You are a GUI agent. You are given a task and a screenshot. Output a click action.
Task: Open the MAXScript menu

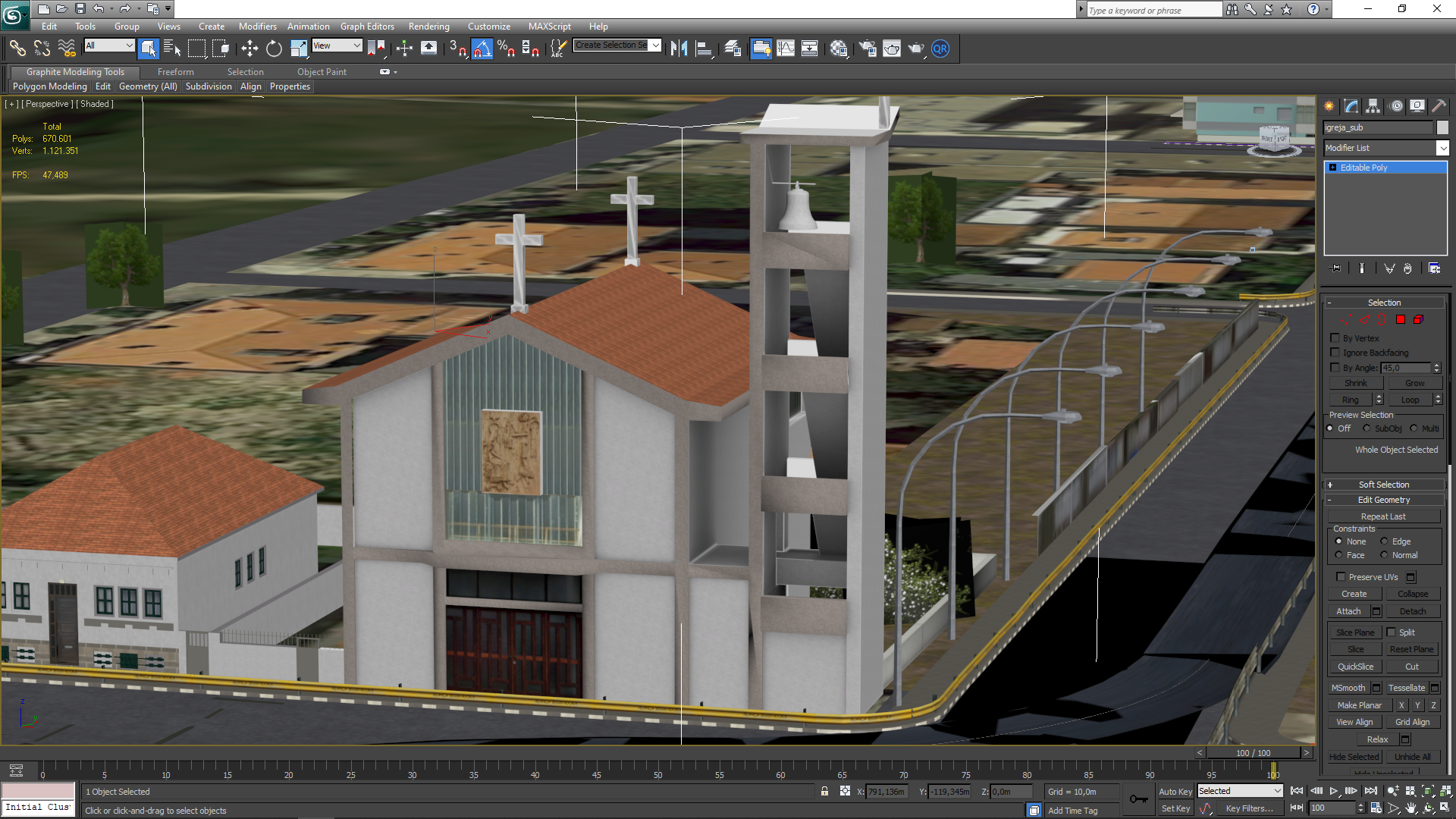pyautogui.click(x=550, y=26)
